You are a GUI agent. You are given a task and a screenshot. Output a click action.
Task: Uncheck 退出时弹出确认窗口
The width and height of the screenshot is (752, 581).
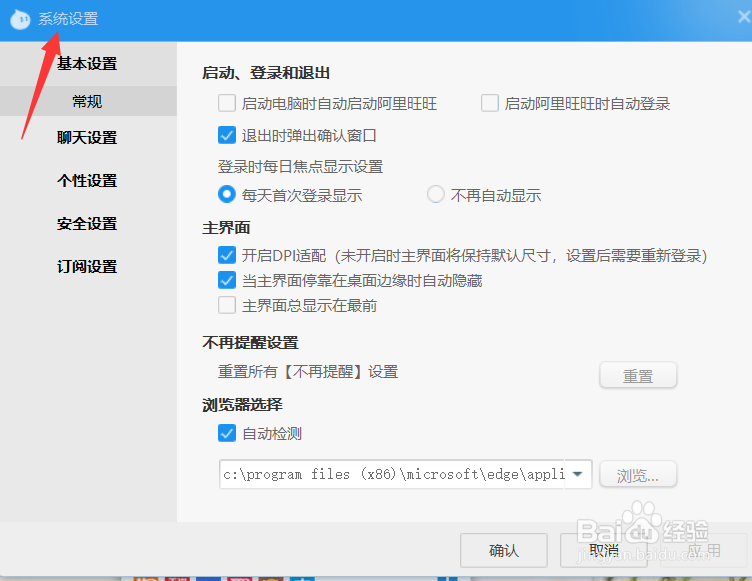(x=227, y=135)
